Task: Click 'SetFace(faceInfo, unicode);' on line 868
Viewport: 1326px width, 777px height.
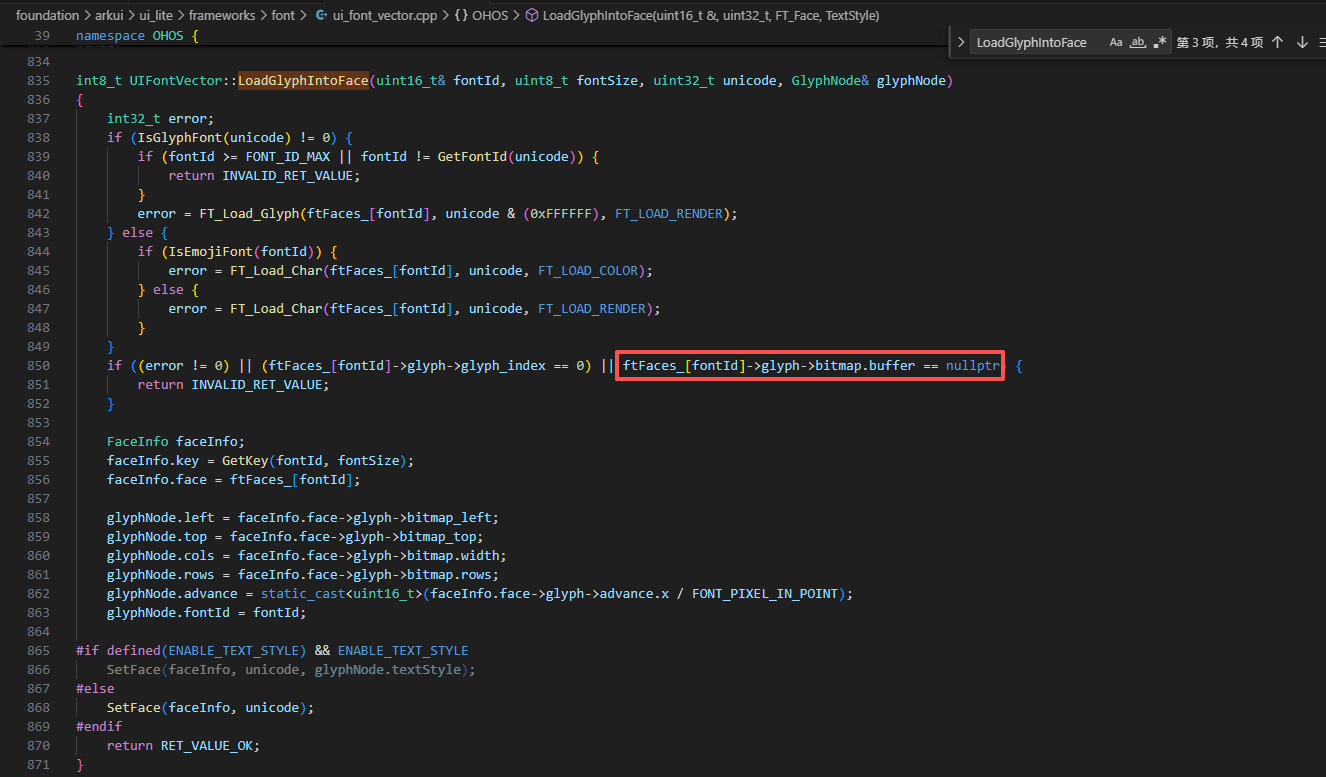Action: pos(211,707)
